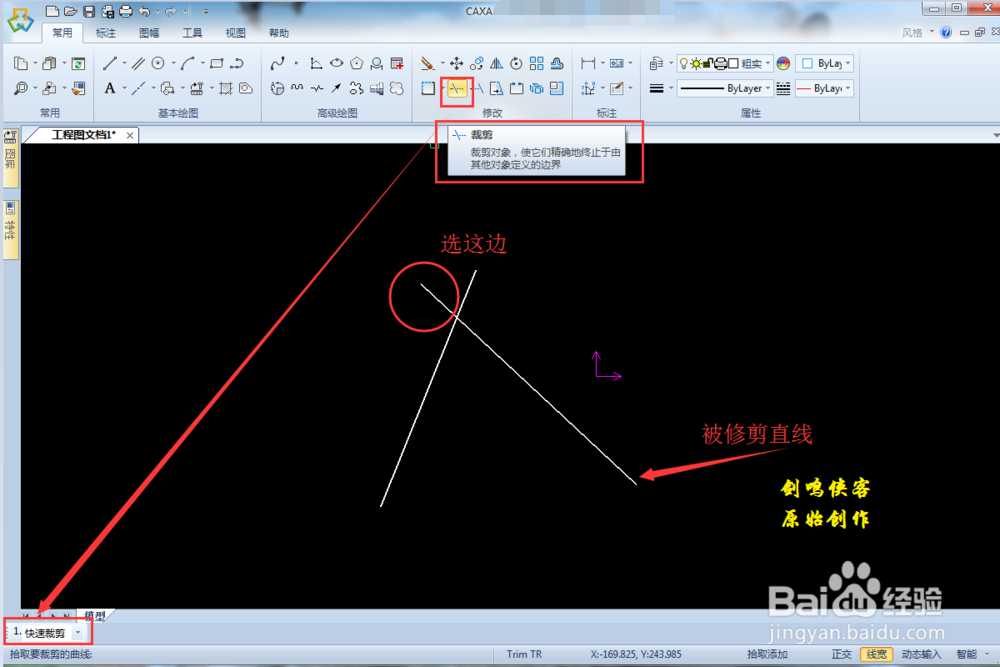Click the white ByLayer color swatch
The height and width of the screenshot is (667, 1000).
807,63
